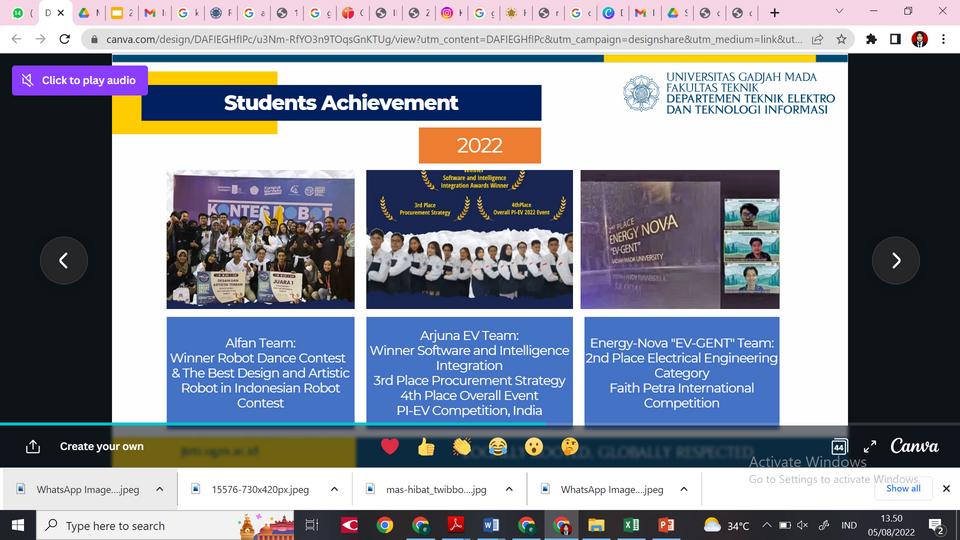Open the Windows Start menu

tap(18, 525)
